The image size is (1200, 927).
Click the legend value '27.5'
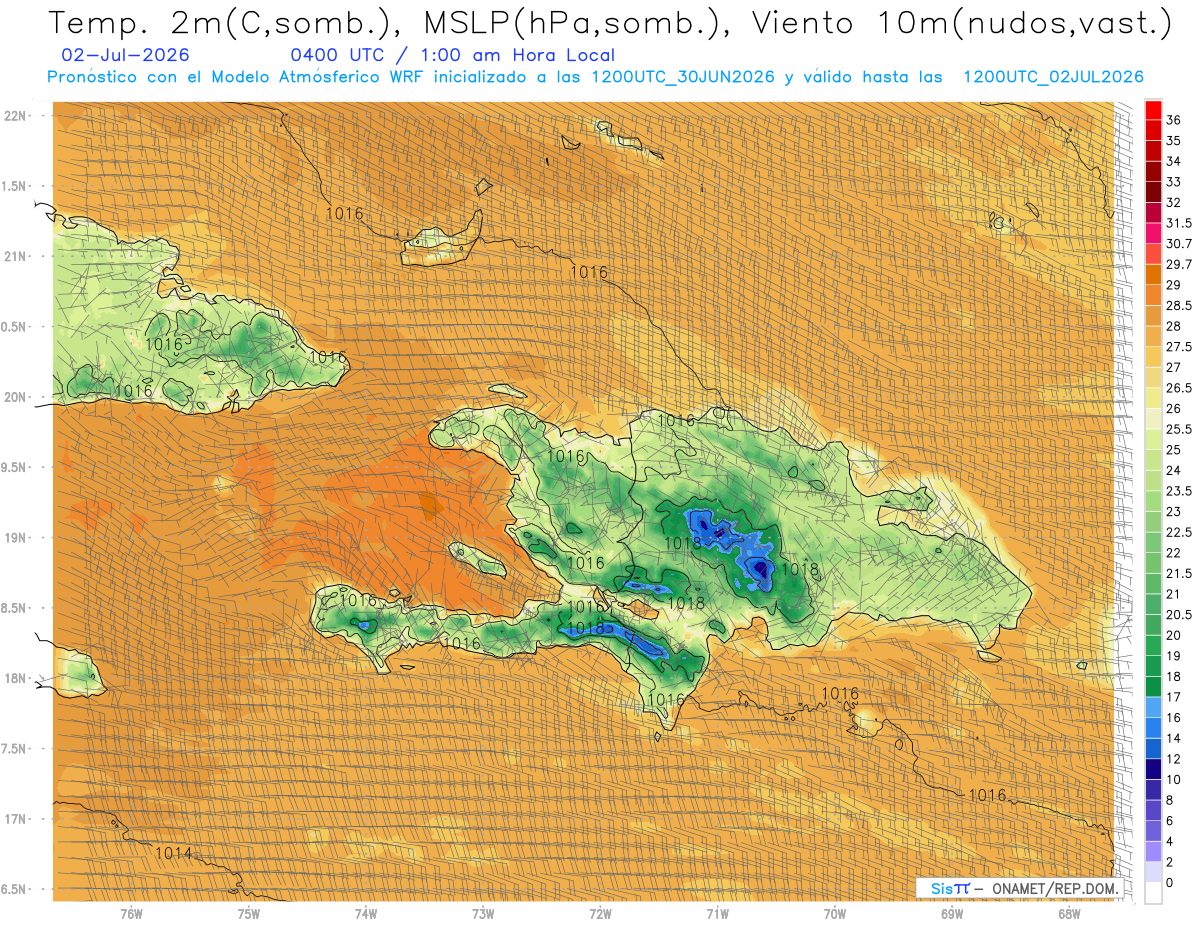click(x=1179, y=347)
